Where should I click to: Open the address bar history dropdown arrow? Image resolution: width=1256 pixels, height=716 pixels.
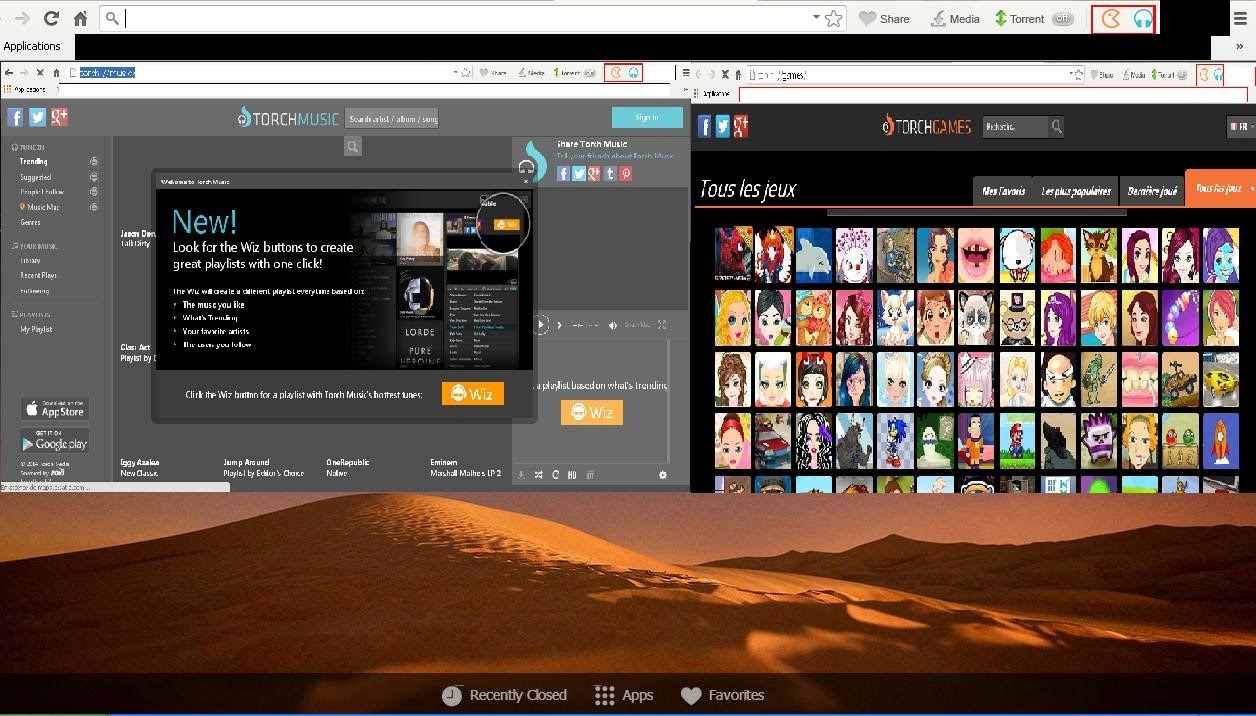(816, 18)
